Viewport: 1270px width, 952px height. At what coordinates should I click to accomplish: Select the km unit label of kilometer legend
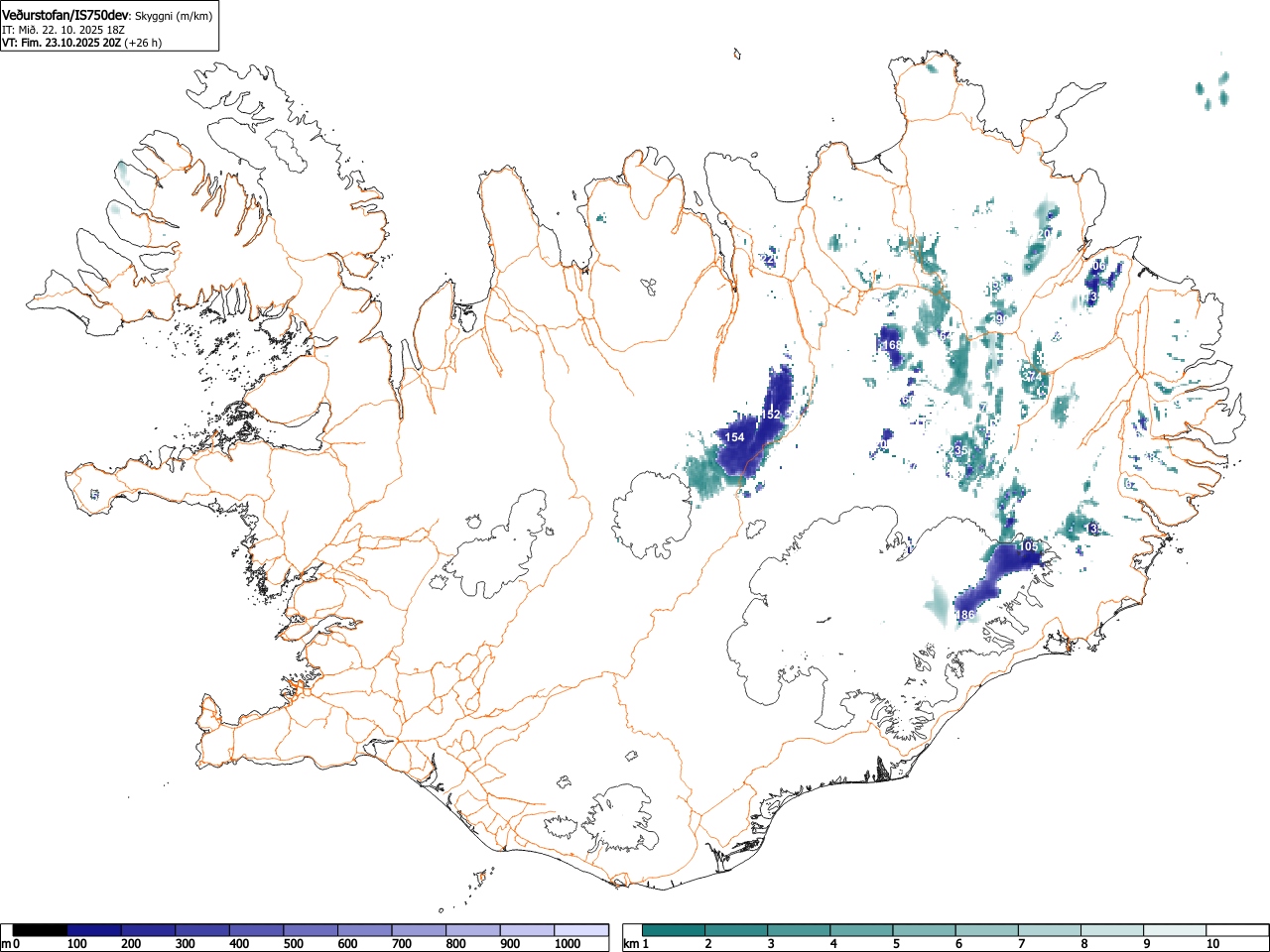click(629, 944)
